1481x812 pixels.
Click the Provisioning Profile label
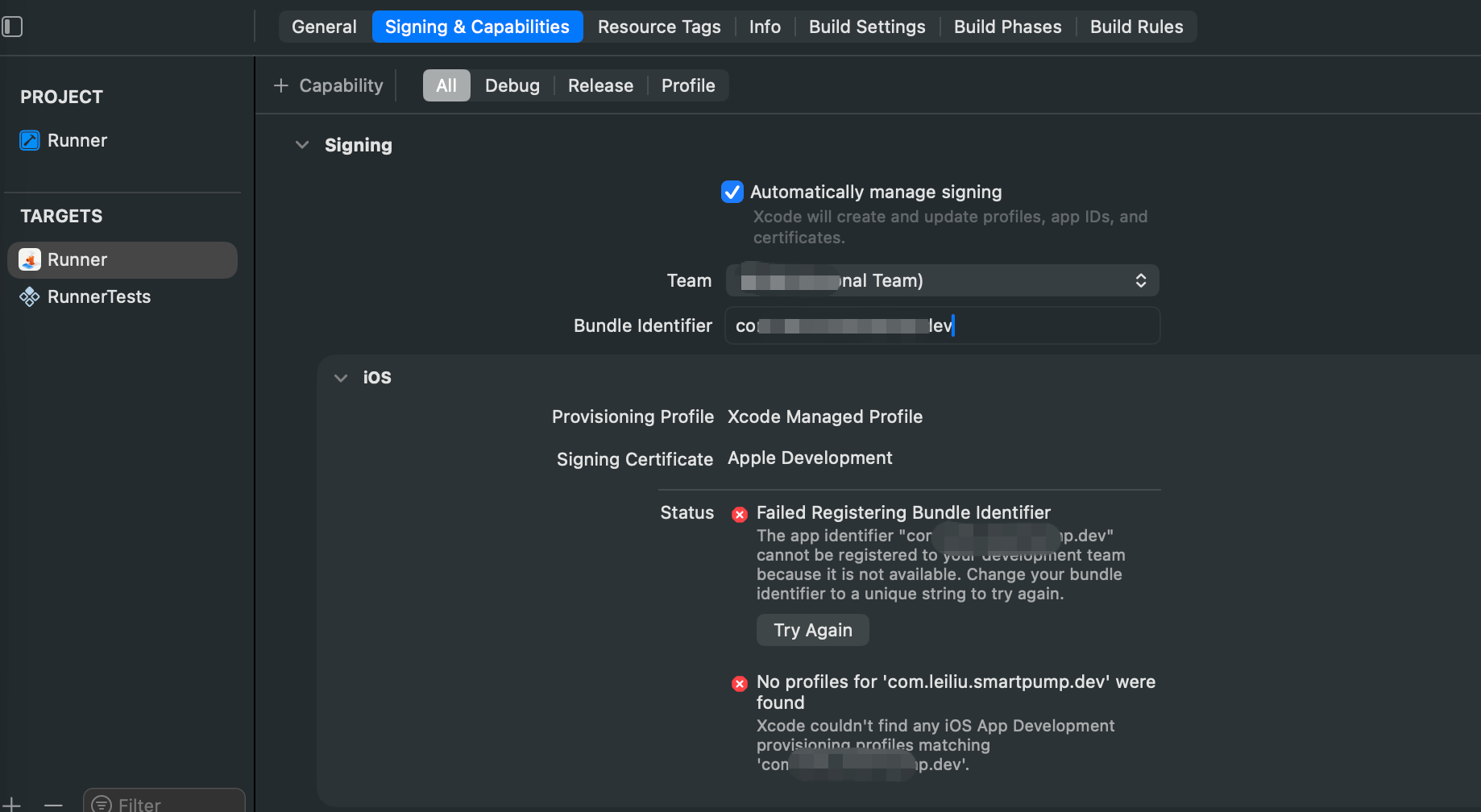coord(633,416)
